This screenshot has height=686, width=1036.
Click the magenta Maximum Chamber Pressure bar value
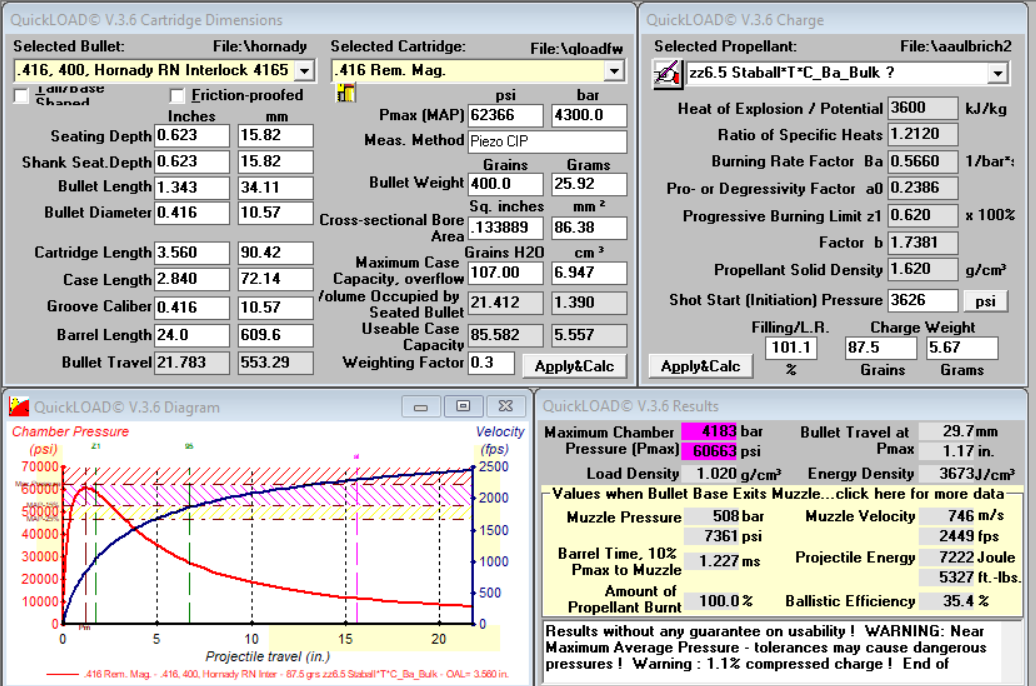(709, 432)
